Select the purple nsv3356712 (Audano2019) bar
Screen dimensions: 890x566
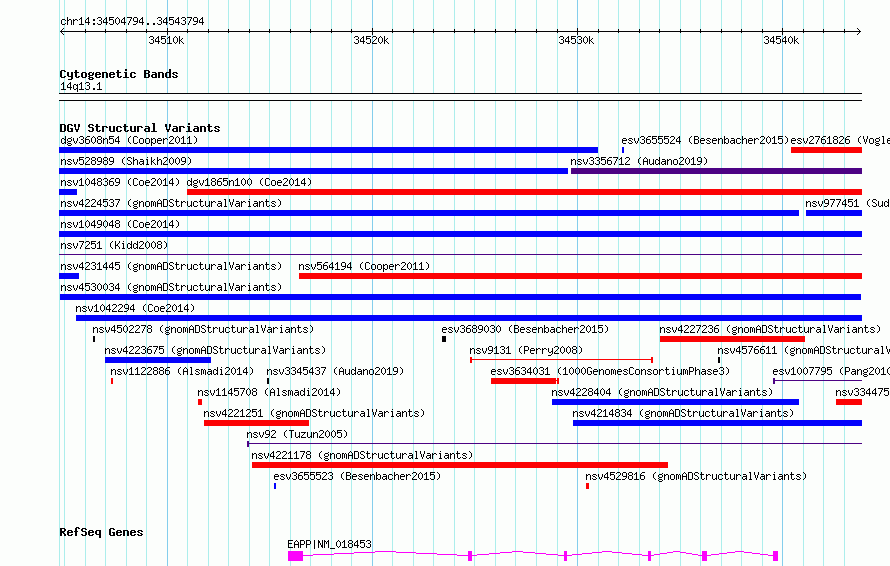click(x=716, y=171)
